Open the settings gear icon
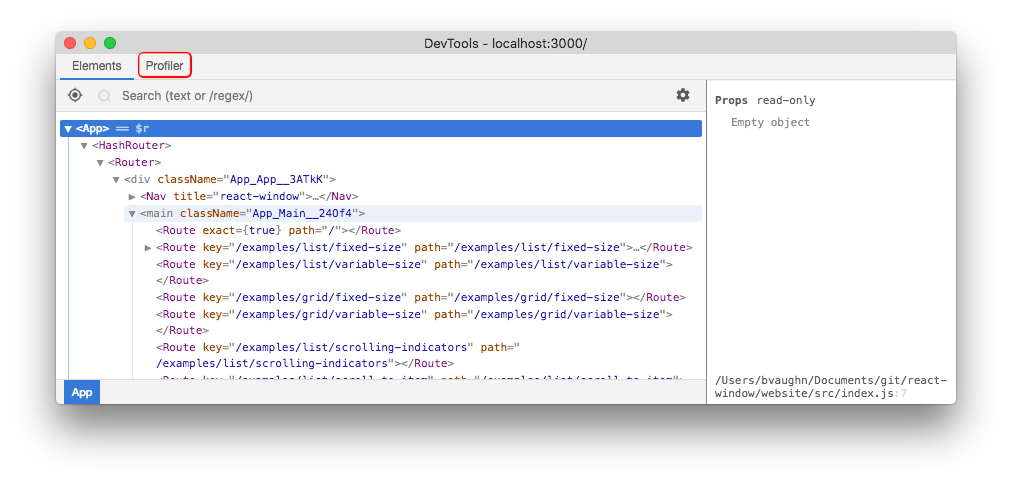The width and height of the screenshot is (1012, 484). [683, 95]
